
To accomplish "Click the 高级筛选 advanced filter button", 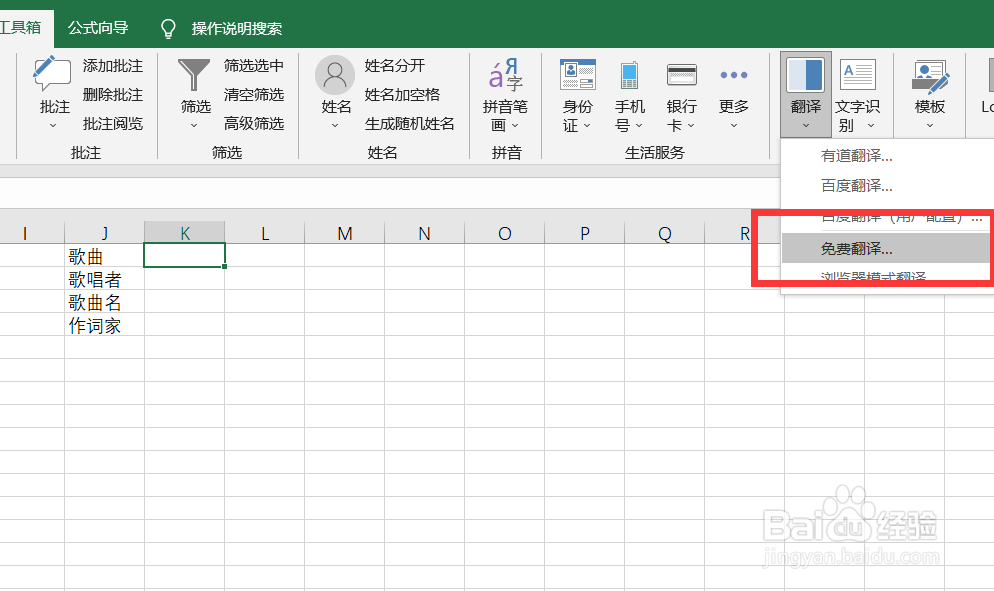I will 253,122.
